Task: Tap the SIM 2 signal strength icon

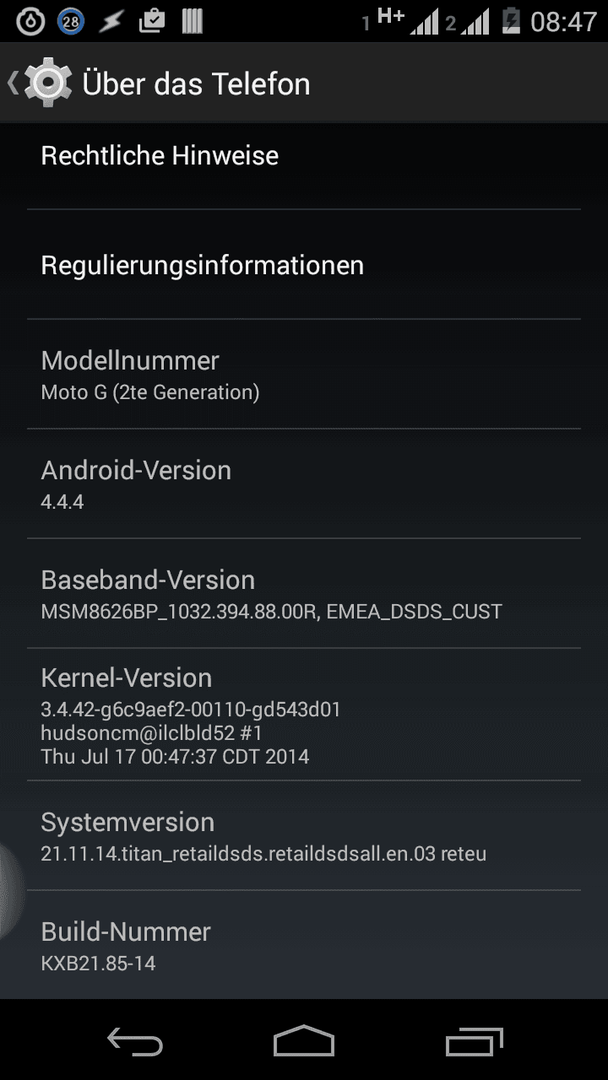Action: coord(468,23)
